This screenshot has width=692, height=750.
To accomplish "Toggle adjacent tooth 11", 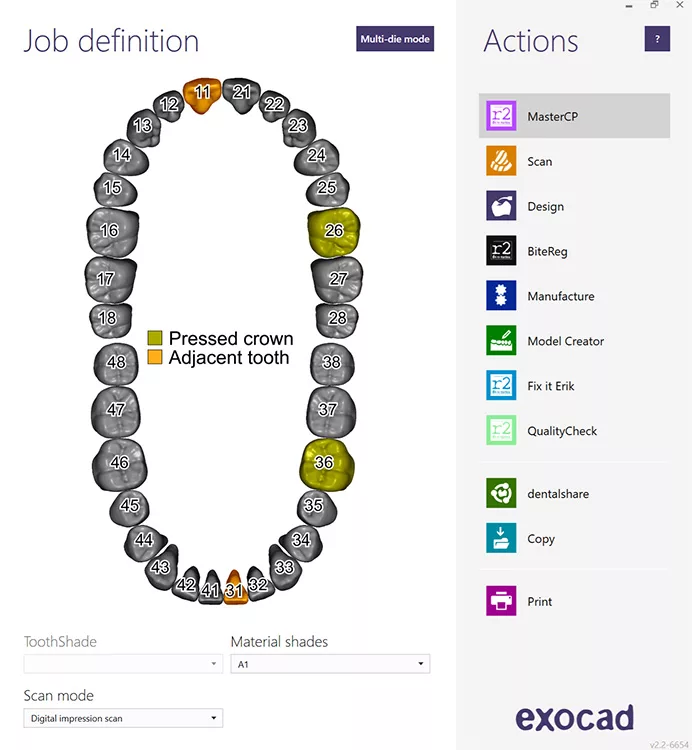I will pyautogui.click(x=203, y=93).
